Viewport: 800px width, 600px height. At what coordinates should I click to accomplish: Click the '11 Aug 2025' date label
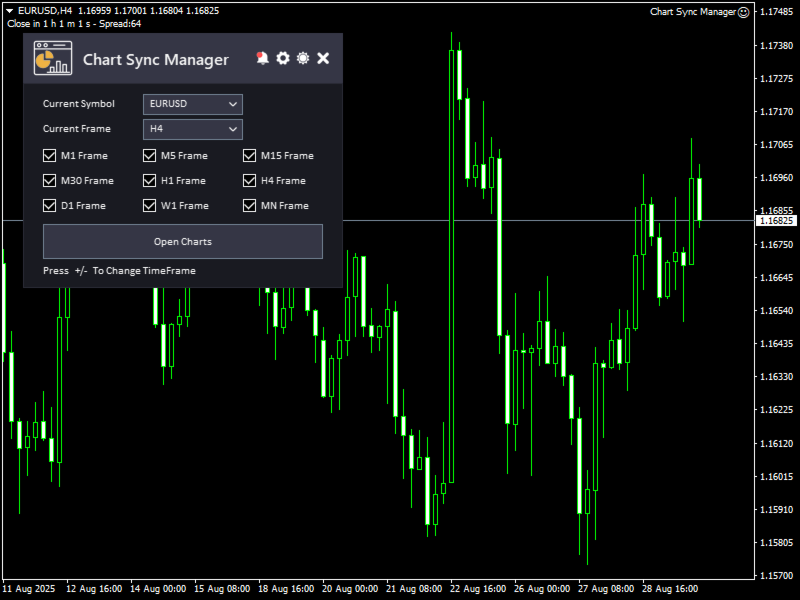[29, 589]
